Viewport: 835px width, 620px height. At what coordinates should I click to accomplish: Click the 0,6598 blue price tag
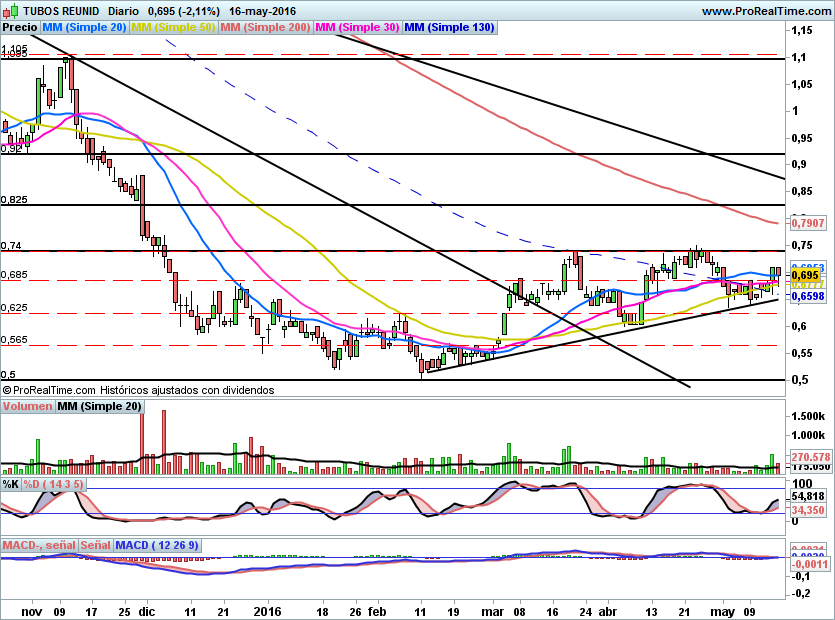(x=809, y=296)
